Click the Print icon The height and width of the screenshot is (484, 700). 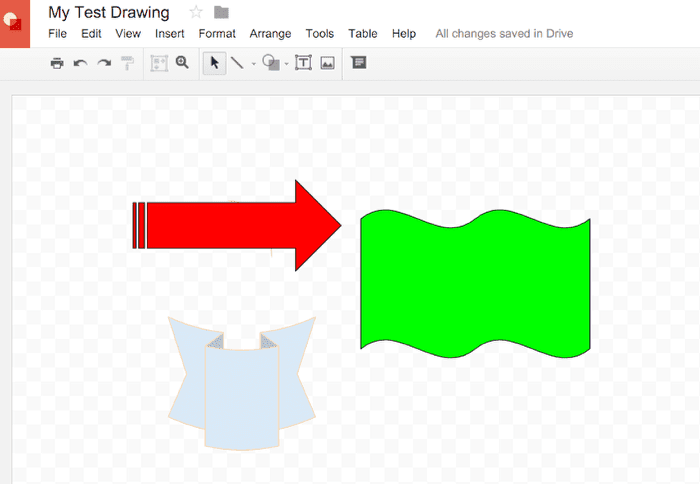click(57, 63)
